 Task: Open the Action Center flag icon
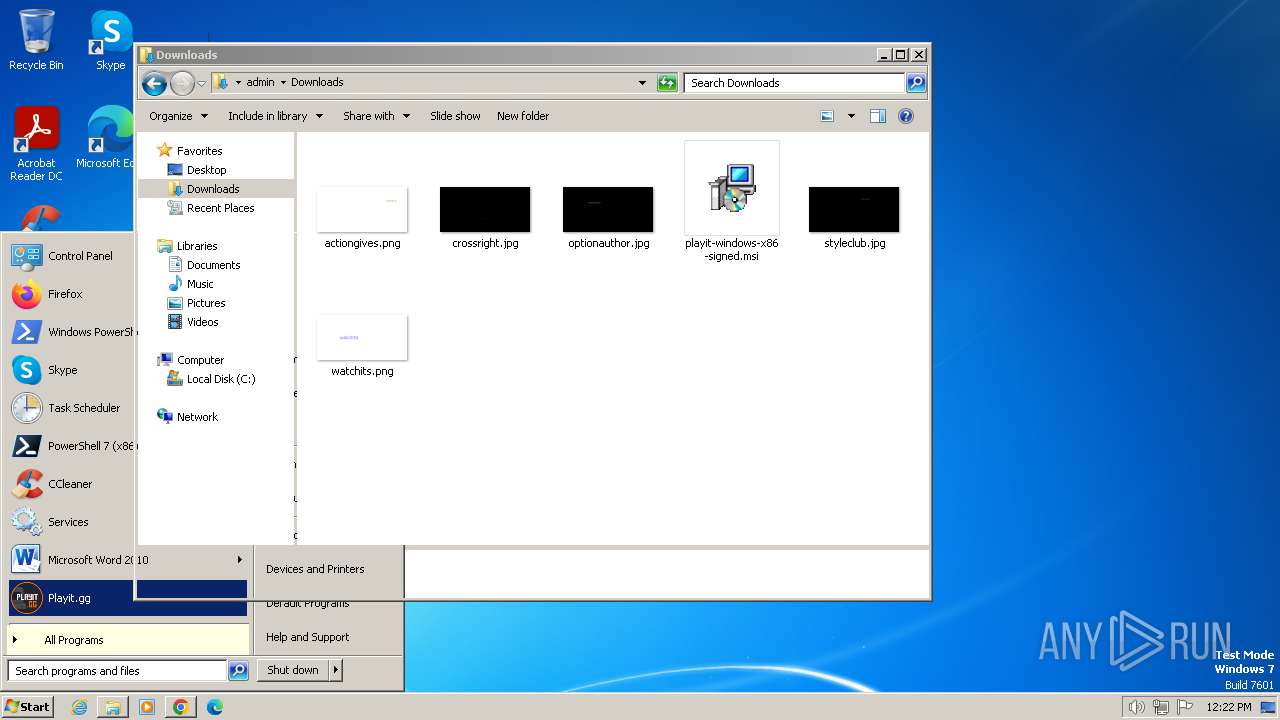(x=1185, y=707)
